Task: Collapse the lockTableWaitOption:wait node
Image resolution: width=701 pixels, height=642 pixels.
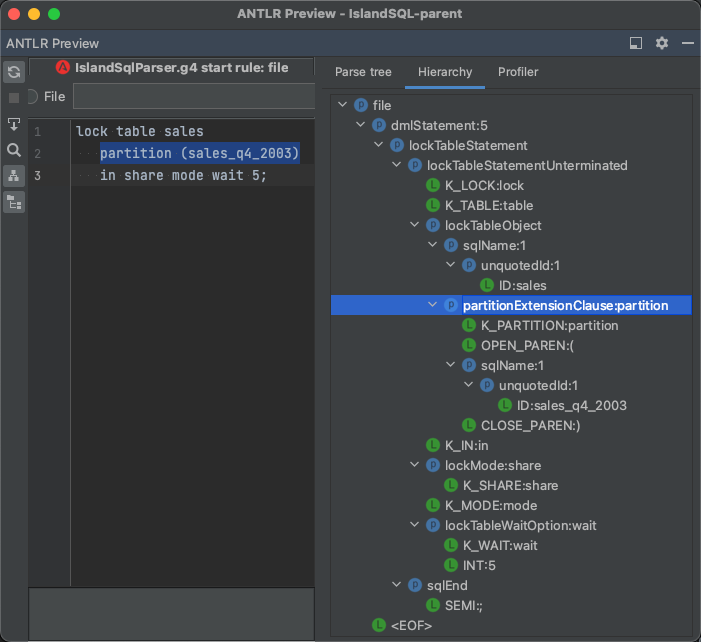Action: coord(414,525)
